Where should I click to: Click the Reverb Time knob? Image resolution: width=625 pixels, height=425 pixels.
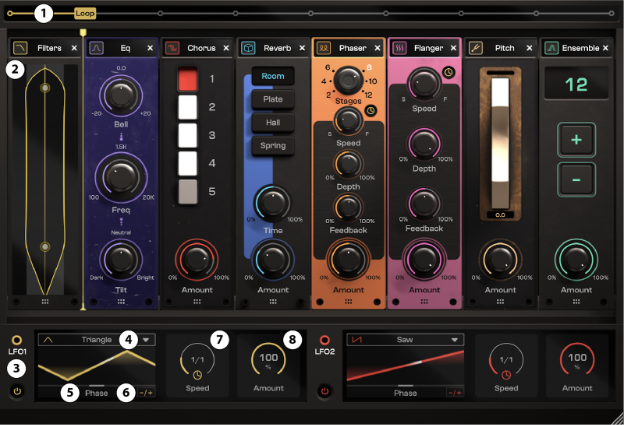(273, 203)
